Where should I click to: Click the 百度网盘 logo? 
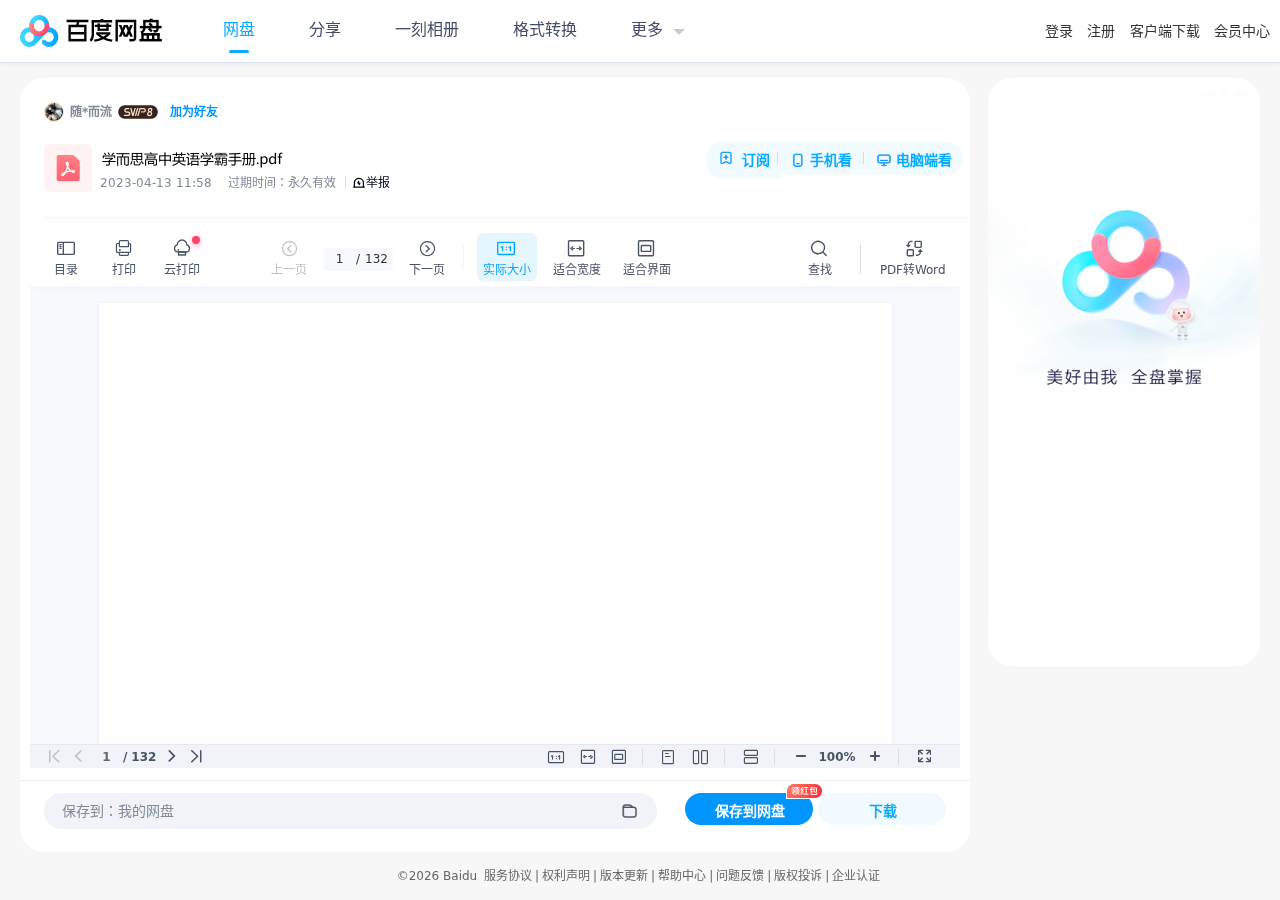coord(91,31)
